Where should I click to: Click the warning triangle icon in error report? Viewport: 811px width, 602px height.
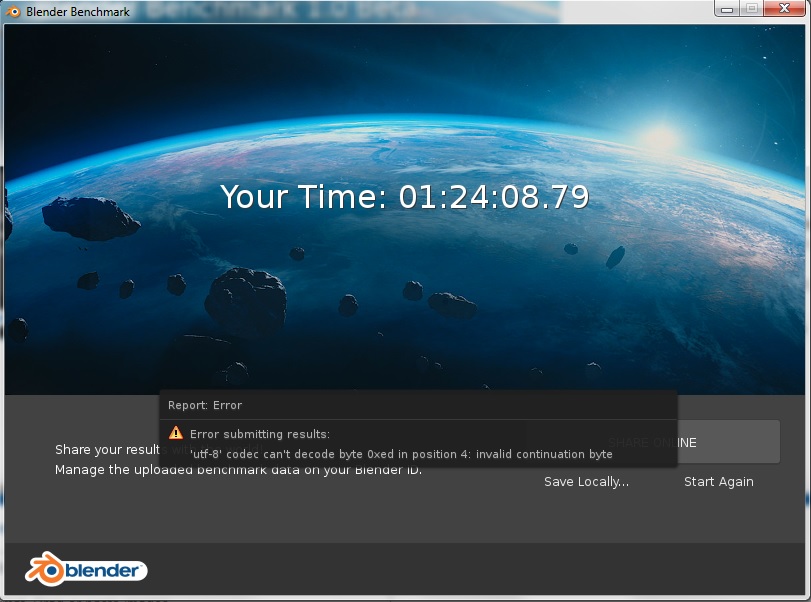pos(176,433)
